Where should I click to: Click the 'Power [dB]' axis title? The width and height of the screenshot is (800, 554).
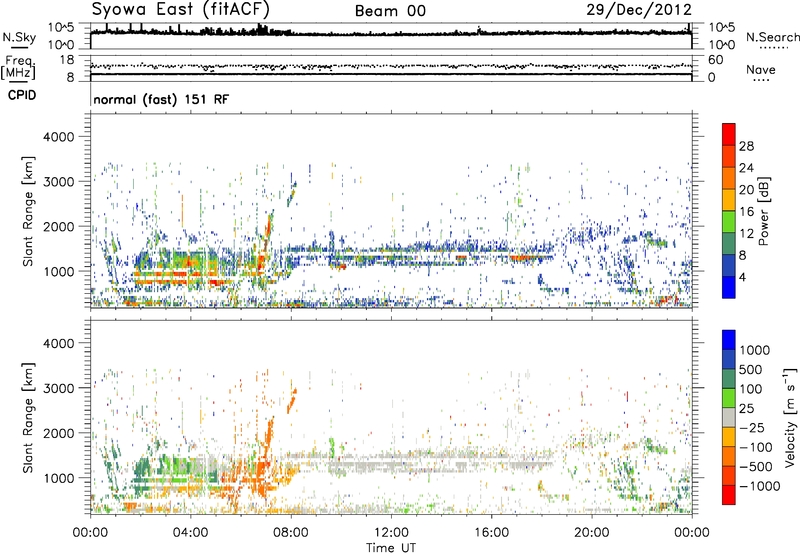pyautogui.click(x=764, y=211)
